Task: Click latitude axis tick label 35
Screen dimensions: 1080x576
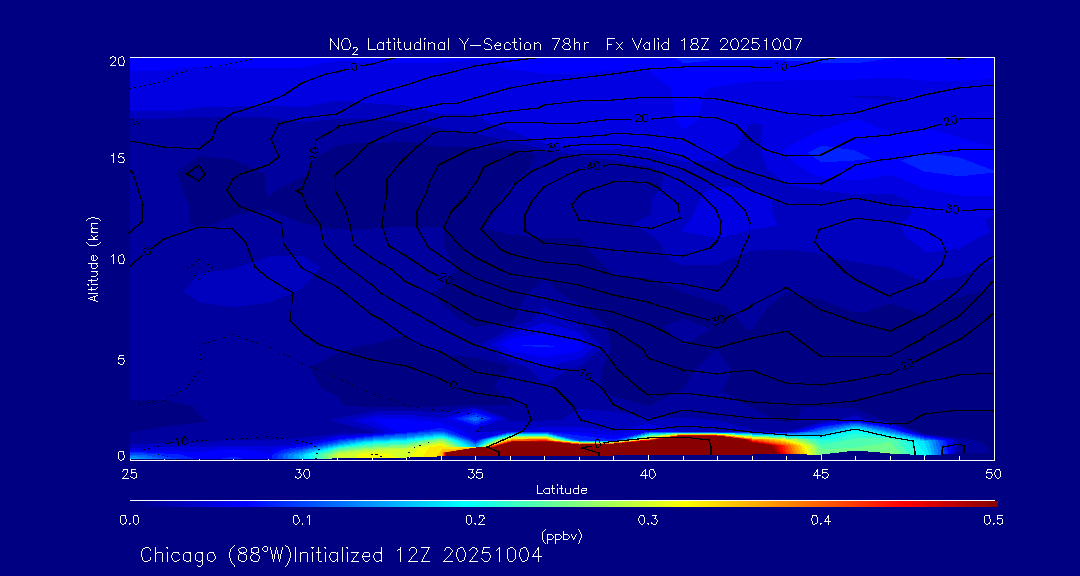Action: coord(475,474)
